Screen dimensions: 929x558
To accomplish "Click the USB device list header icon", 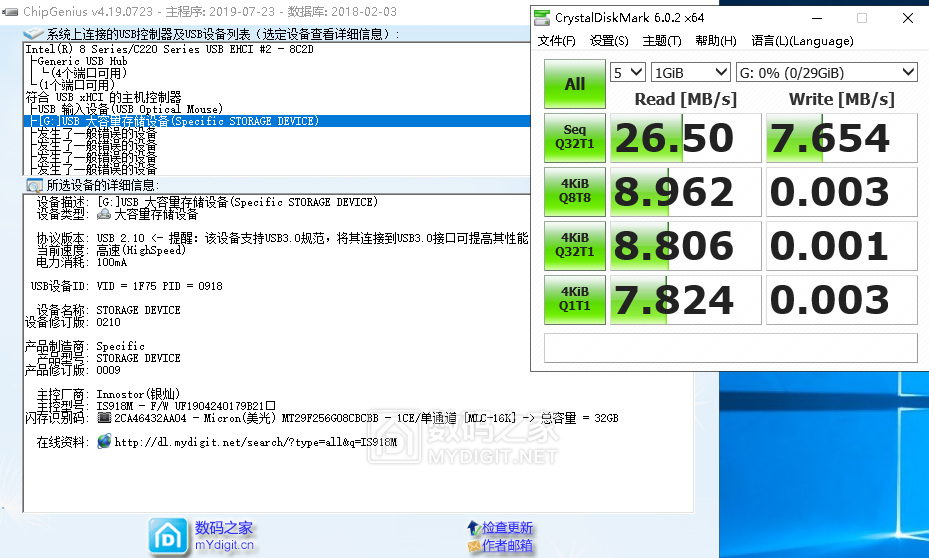I will pos(33,34).
